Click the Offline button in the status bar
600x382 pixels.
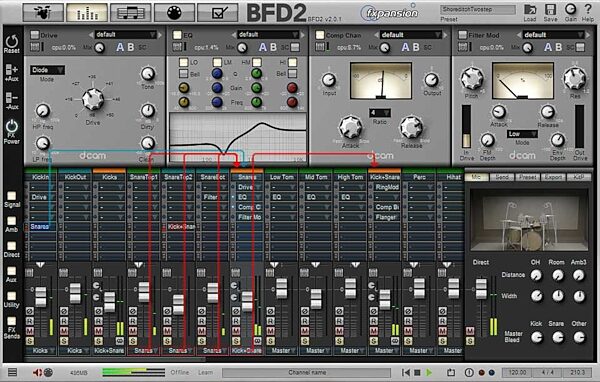180,372
